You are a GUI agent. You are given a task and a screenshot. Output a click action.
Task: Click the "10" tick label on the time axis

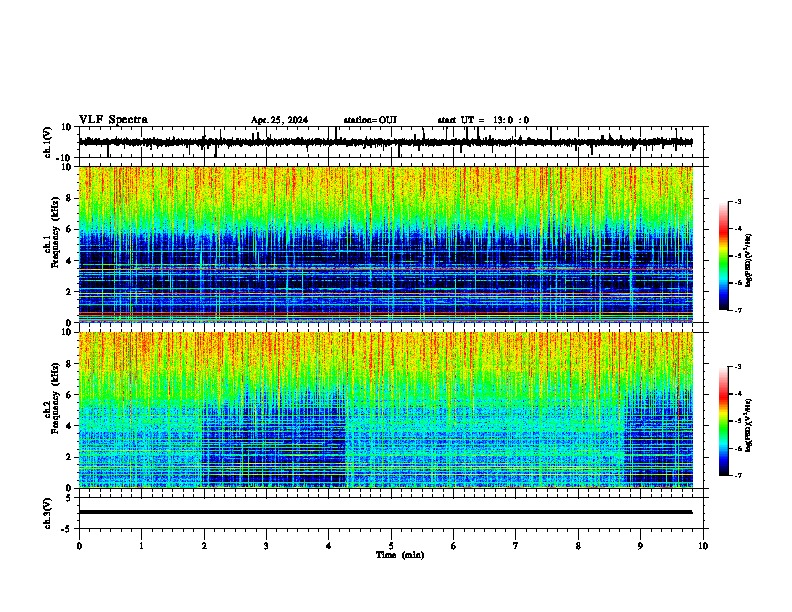703,546
